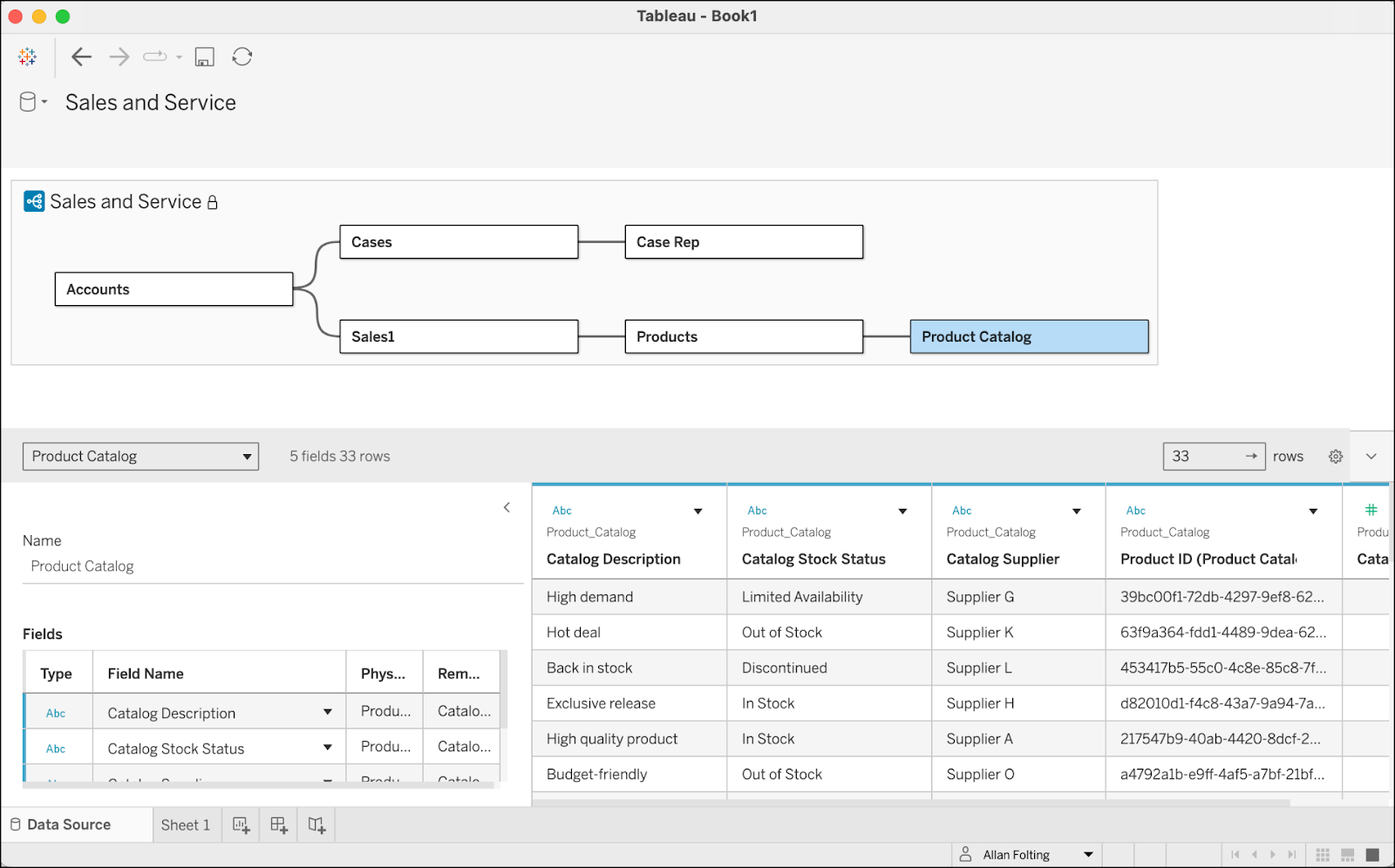The width and height of the screenshot is (1395, 868).
Task: Switch to the Sheet 1 tab
Action: tap(186, 824)
